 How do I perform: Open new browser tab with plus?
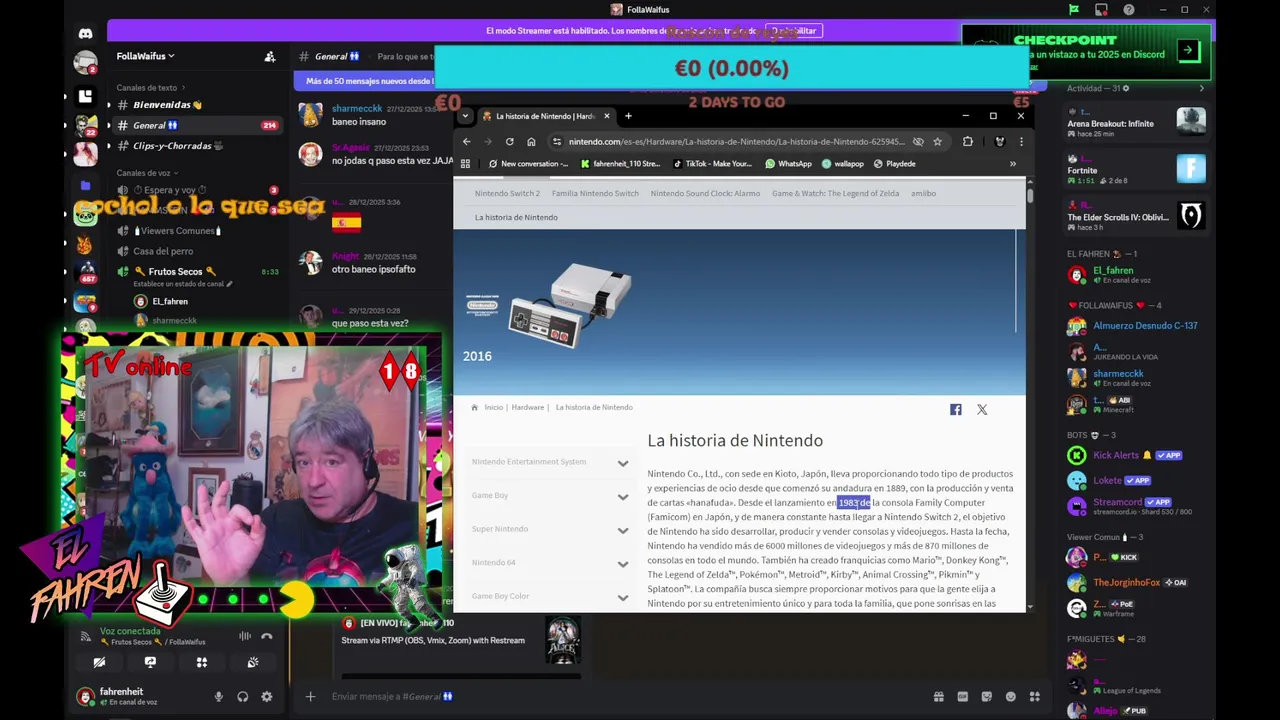pos(628,116)
